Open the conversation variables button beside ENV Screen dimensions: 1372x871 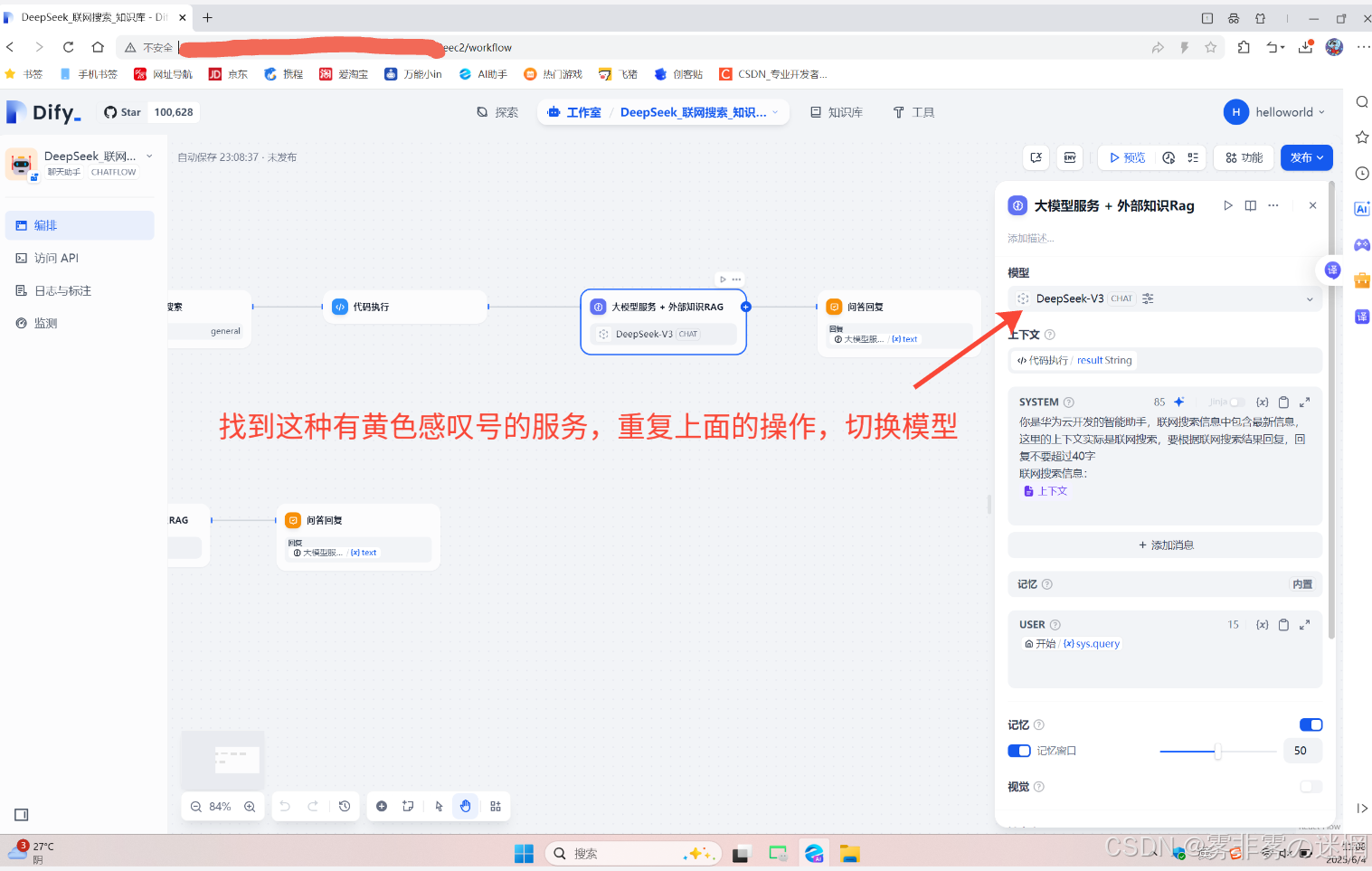[x=1036, y=157]
